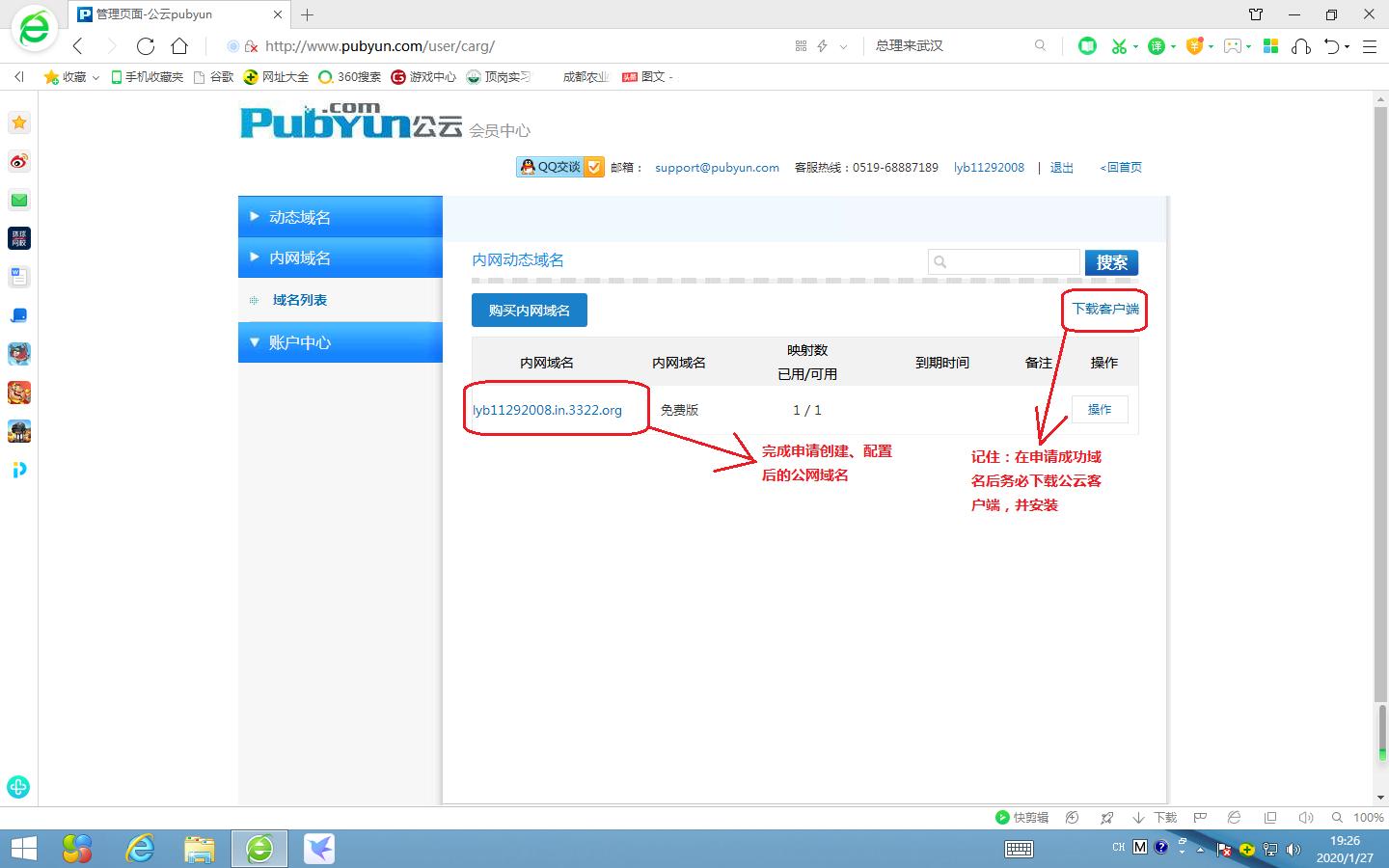
Task: Click the headphones reading mode icon
Action: pyautogui.click(x=1304, y=45)
